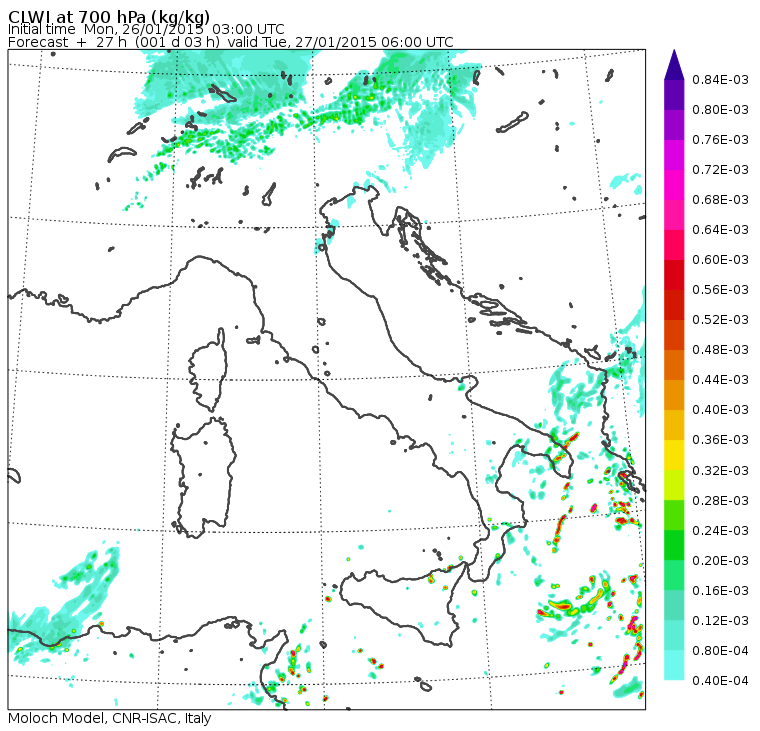Click the 0.68E-03 legend label
Viewport: 760px width, 731px height.
click(x=720, y=200)
